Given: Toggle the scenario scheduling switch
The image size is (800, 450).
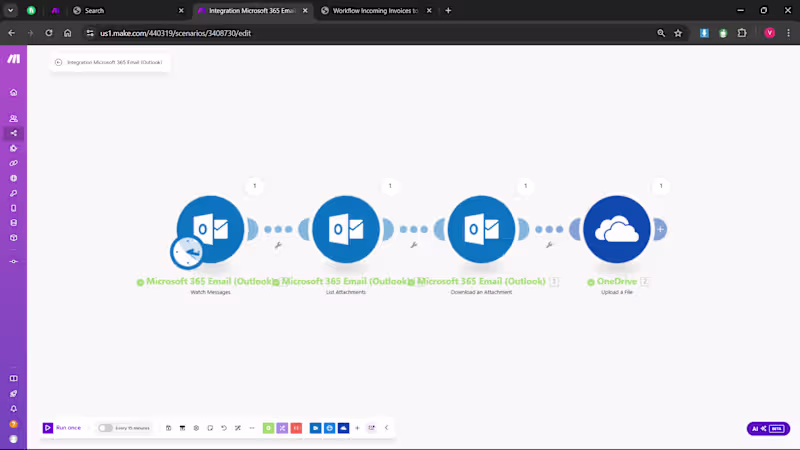Looking at the screenshot, I should (105, 428).
